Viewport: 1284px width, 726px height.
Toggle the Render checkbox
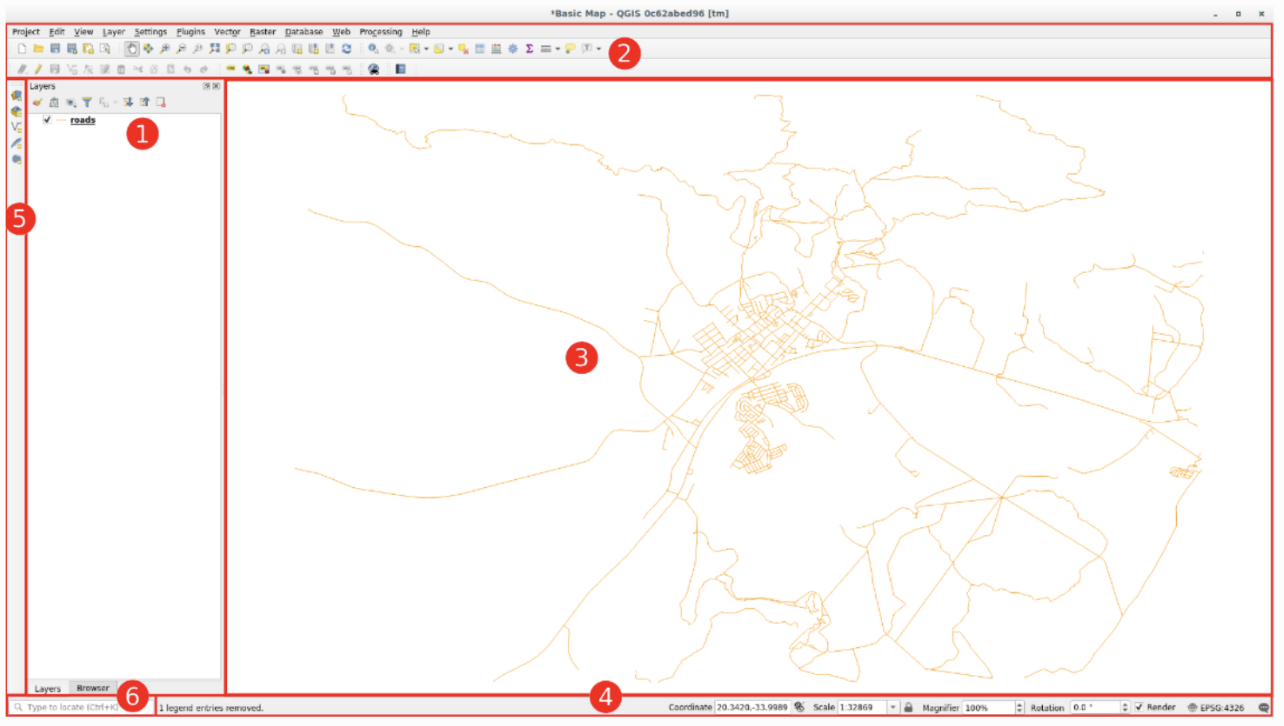coord(1139,707)
